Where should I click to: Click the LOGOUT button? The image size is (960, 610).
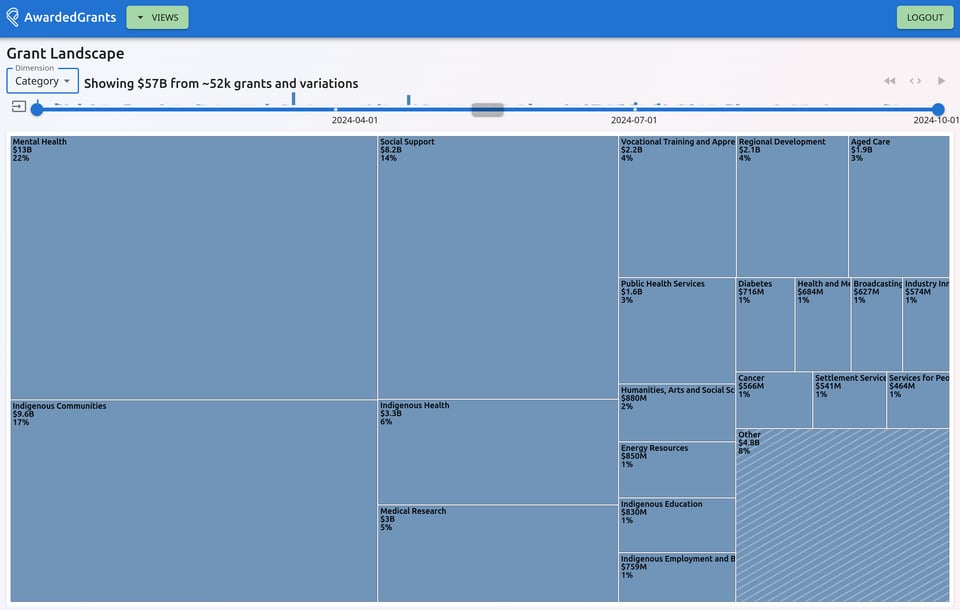(x=924, y=17)
